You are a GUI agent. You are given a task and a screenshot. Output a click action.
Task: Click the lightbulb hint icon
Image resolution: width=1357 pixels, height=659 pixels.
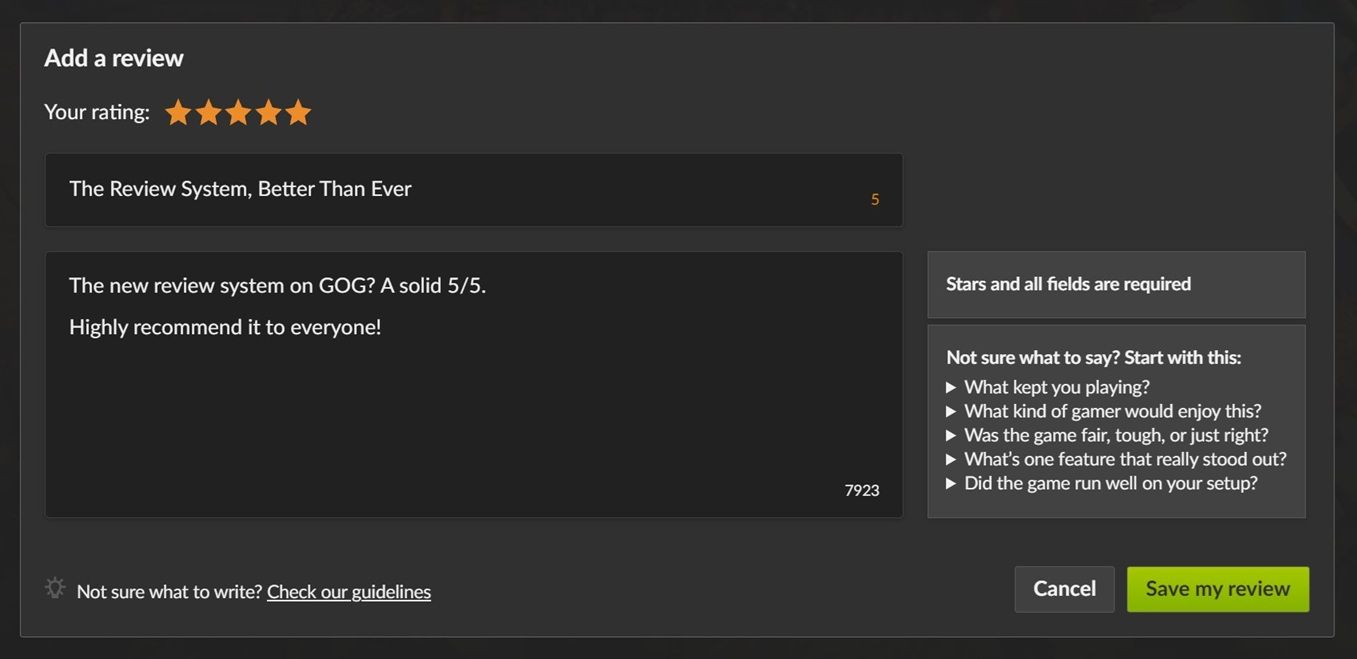55,589
